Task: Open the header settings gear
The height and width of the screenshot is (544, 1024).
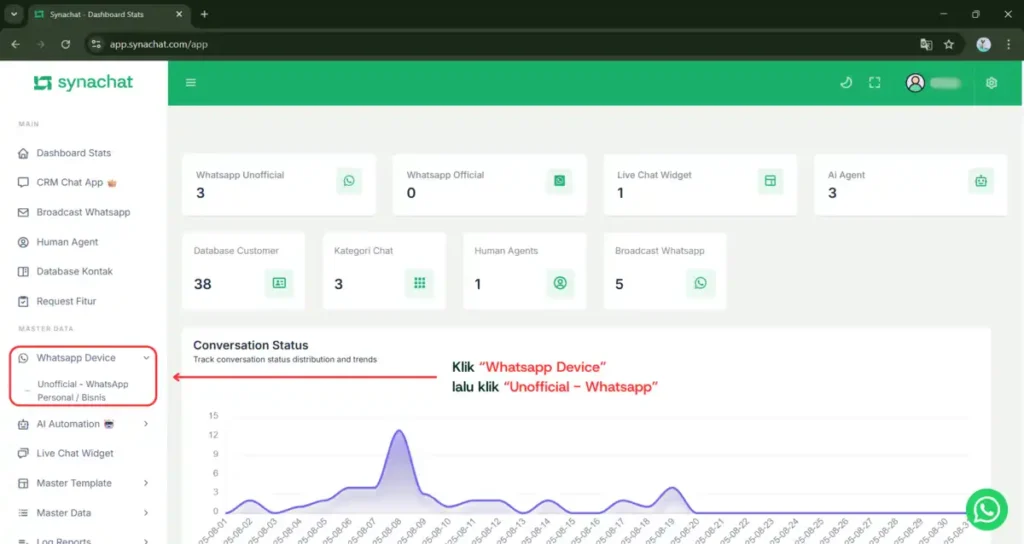Action: click(991, 83)
